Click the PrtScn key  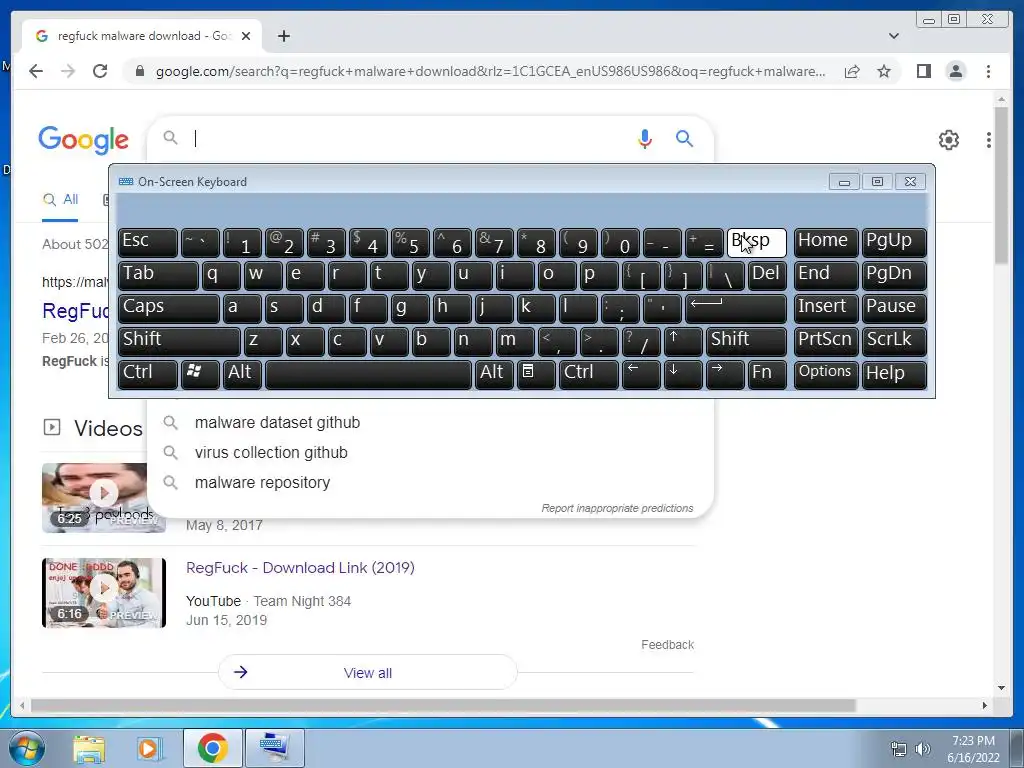[x=826, y=341]
